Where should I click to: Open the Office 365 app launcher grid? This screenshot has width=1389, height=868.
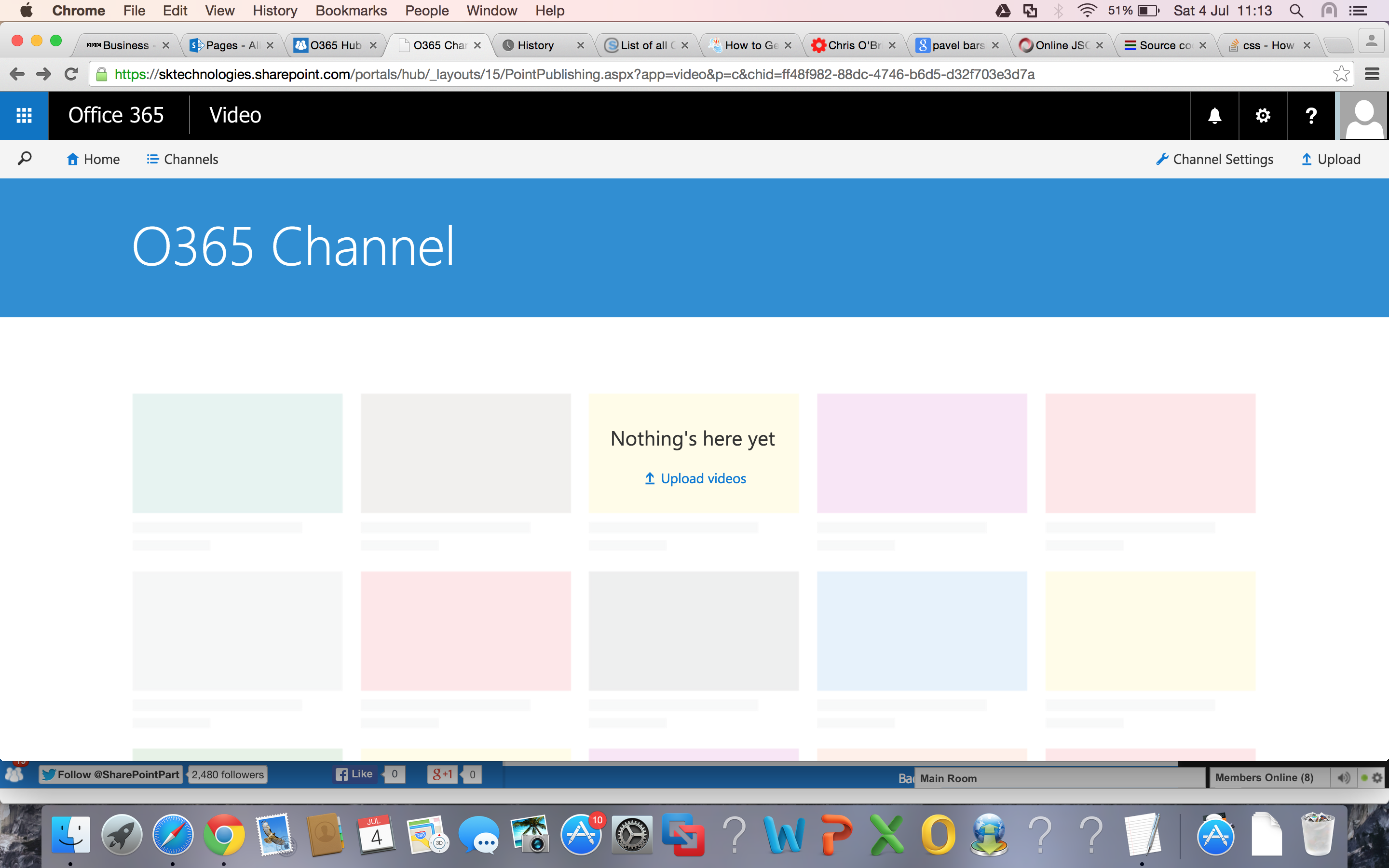[x=24, y=115]
